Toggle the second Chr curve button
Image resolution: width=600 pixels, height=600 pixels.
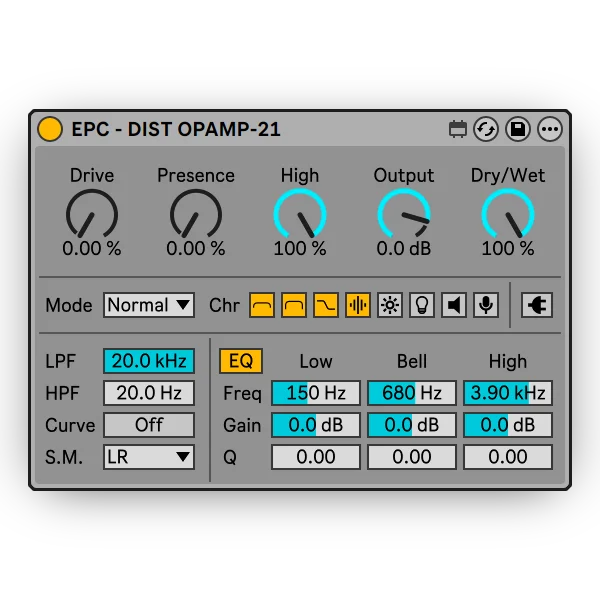pos(294,305)
